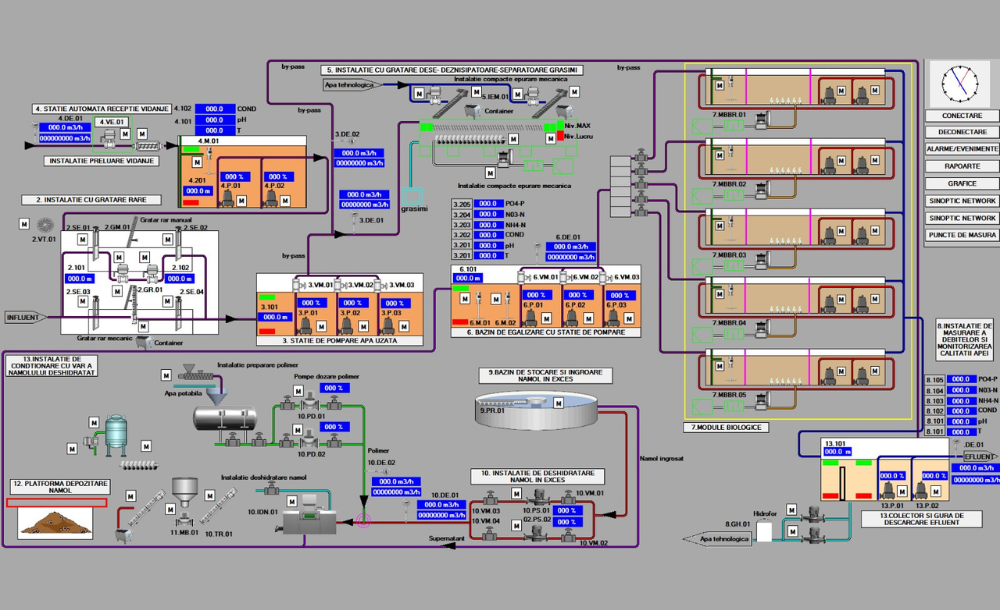Click the INFLUENT inlet arrow label
The width and height of the screenshot is (1000, 610).
click(24, 317)
